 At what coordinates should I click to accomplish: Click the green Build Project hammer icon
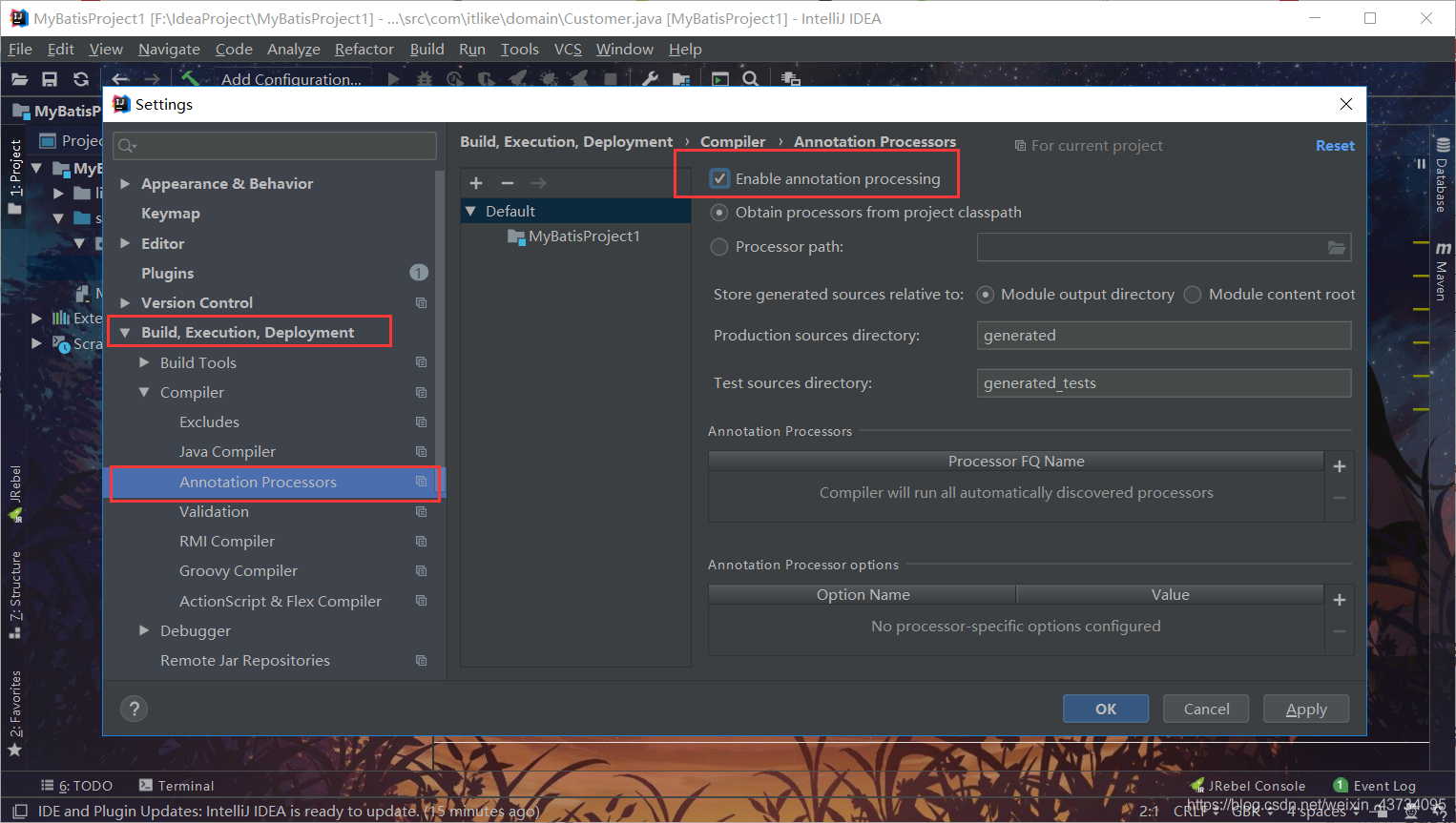point(190,78)
